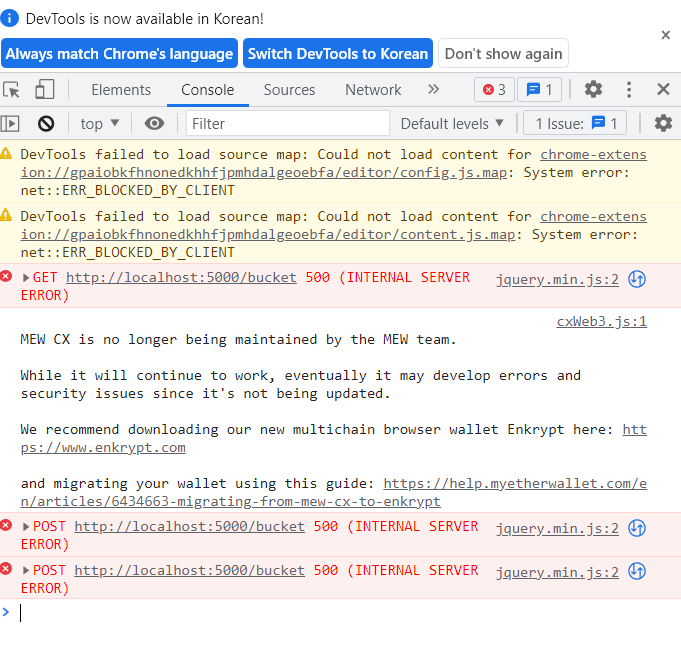Viewport: 681px width, 668px height.
Task: Open the Elements tab
Action: 121,90
